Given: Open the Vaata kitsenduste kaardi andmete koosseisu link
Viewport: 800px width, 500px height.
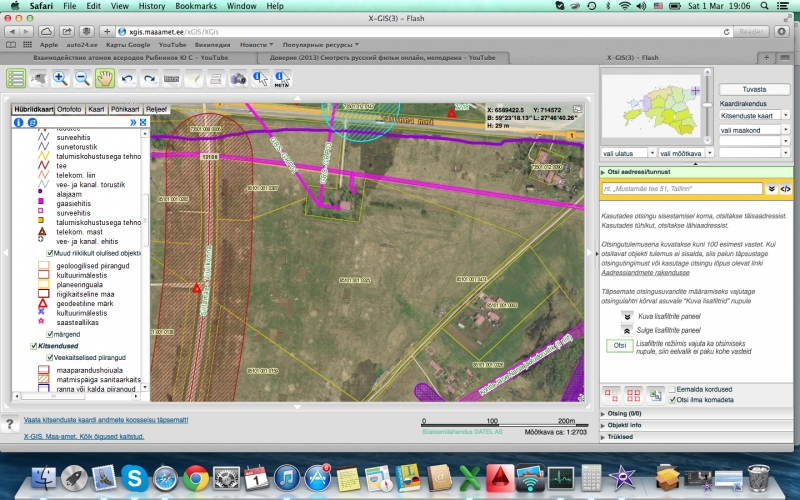Looking at the screenshot, I should (x=106, y=420).
